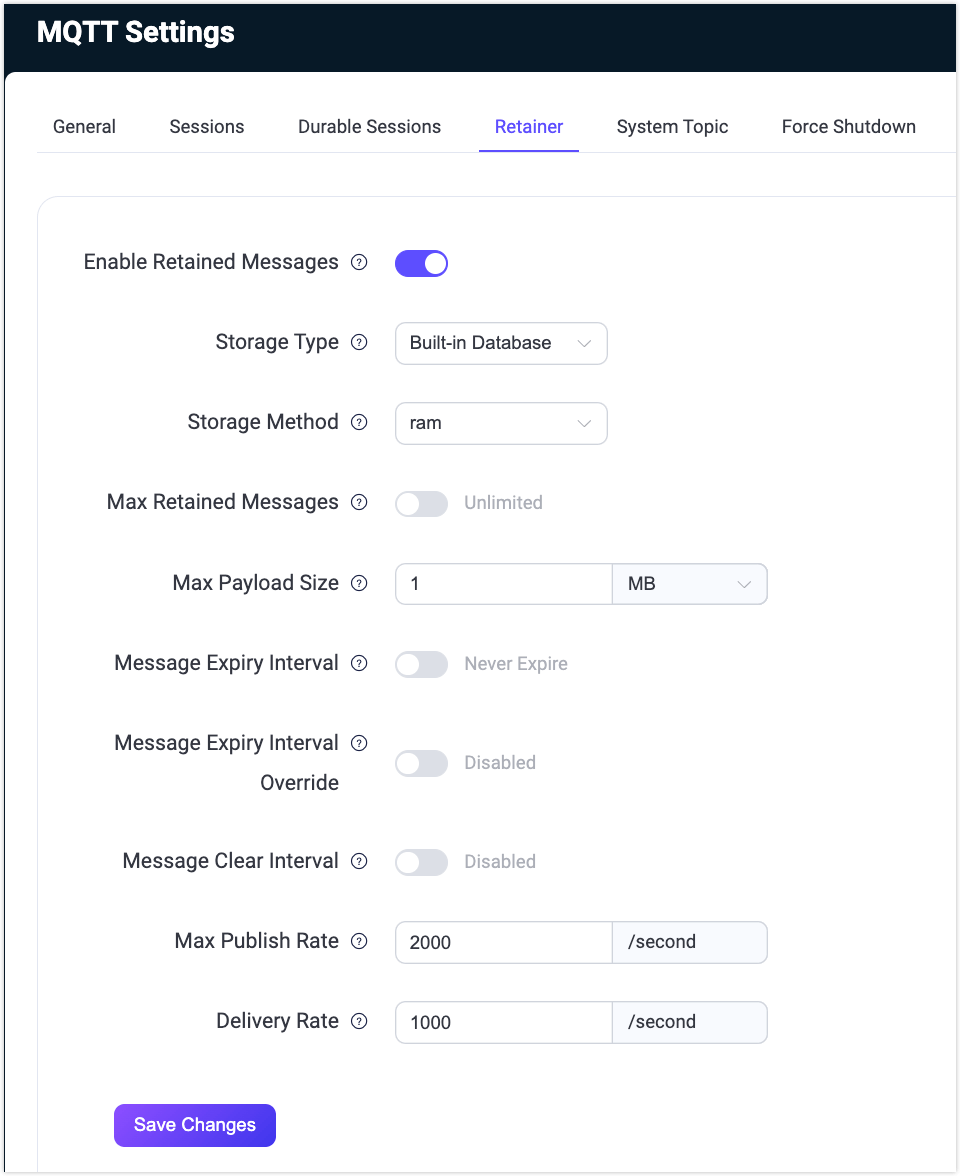Disable the Enable Retained Messages toggle
Screen dimensions: 960x1176
pos(421,263)
